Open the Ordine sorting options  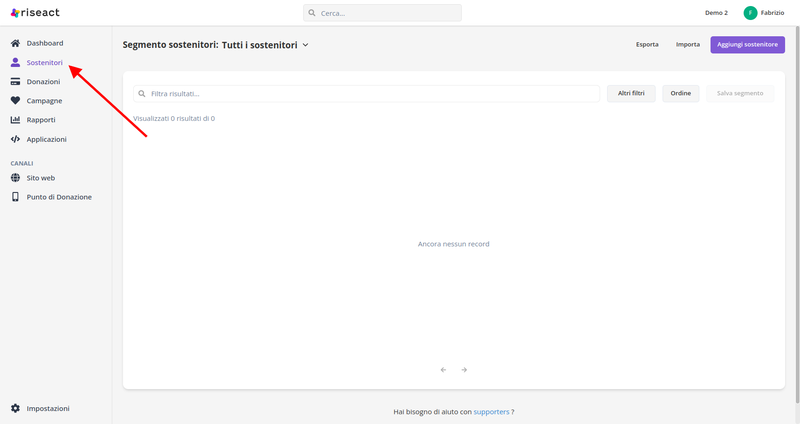[680, 93]
